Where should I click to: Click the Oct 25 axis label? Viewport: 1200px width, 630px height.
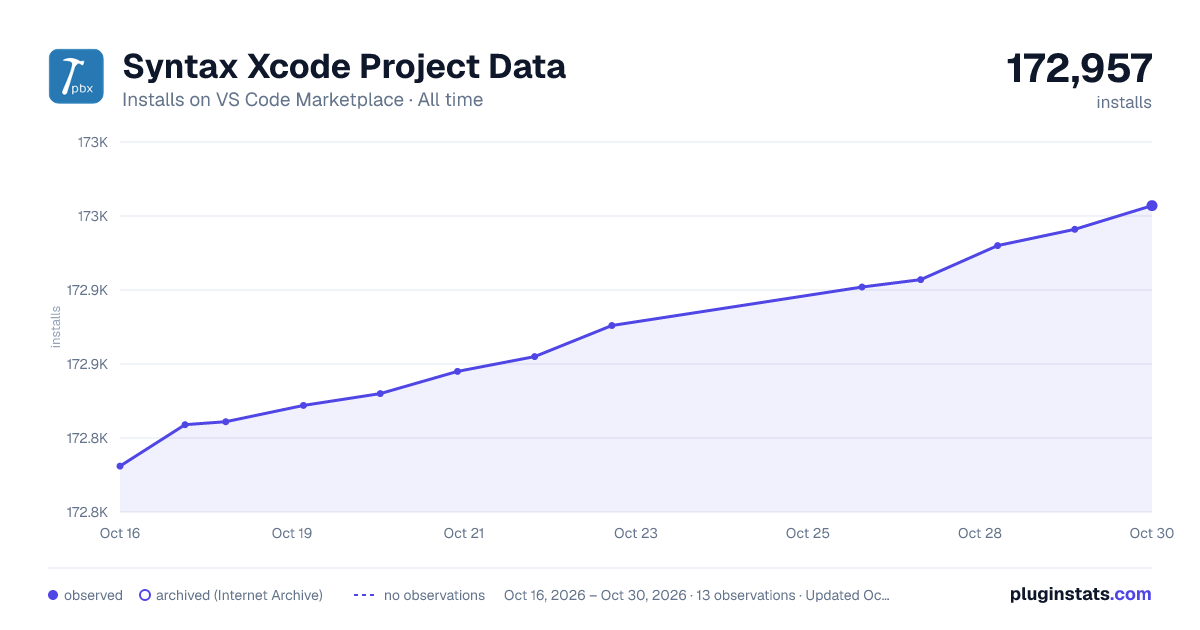coord(808,533)
